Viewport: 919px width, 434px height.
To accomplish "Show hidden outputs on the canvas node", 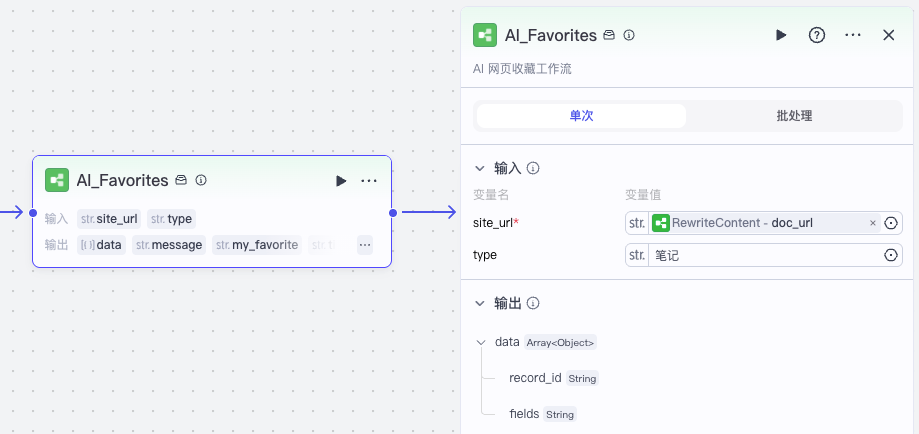I will pos(365,244).
